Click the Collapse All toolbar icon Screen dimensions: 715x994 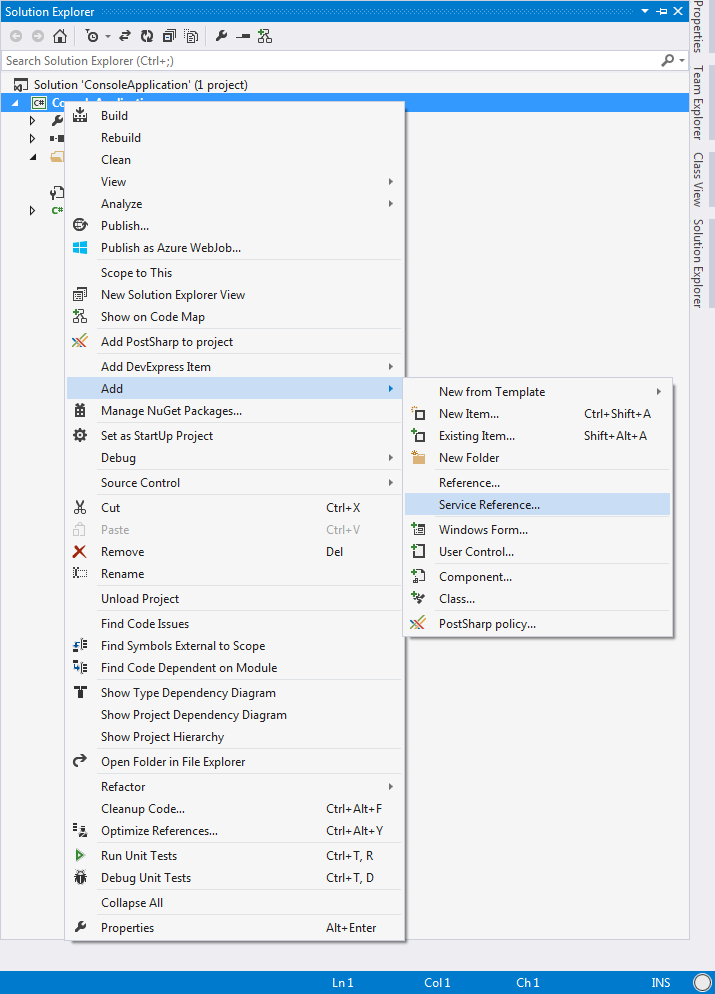pos(169,36)
